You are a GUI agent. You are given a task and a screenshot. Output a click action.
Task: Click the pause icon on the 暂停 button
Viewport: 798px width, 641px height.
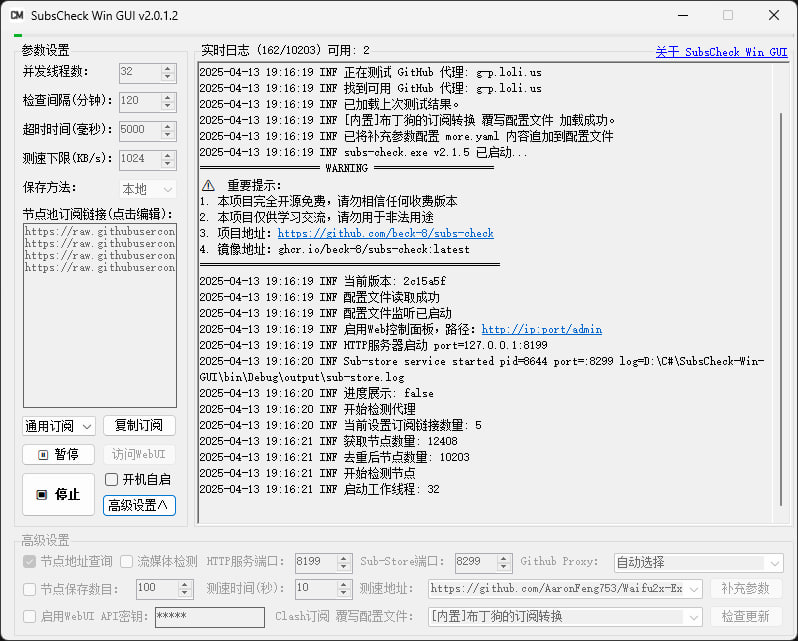pyautogui.click(x=43, y=454)
